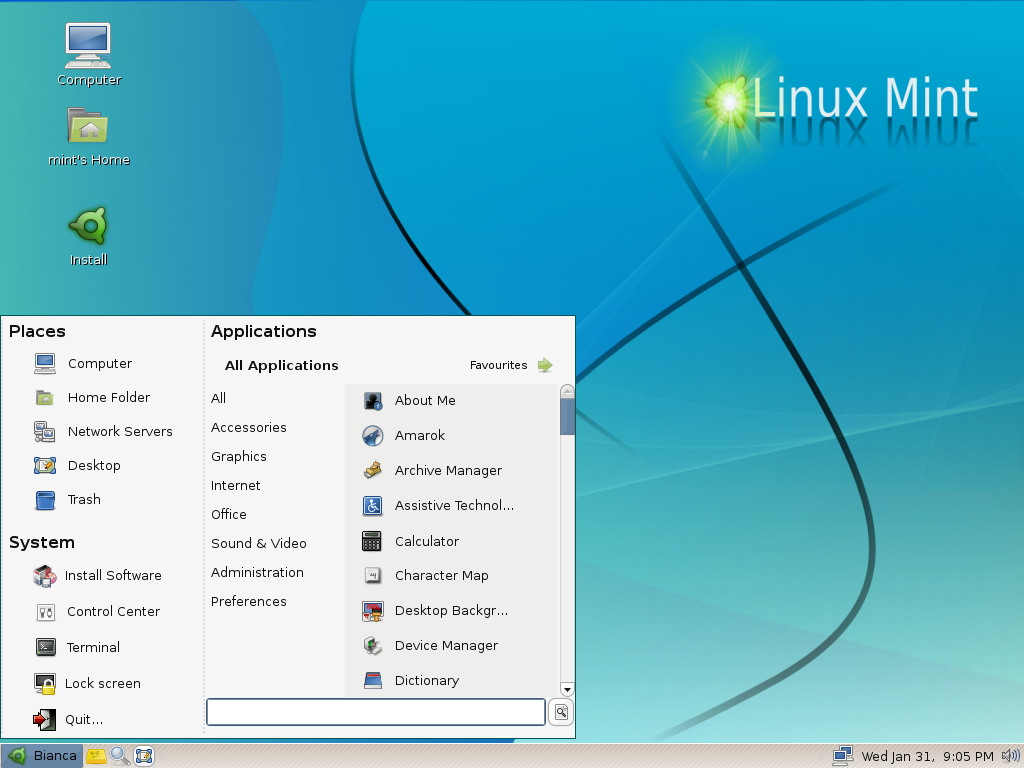1024x768 pixels.
Task: Open the clock showing Wed Jan 31, 9:05 PM
Action: pos(927,756)
